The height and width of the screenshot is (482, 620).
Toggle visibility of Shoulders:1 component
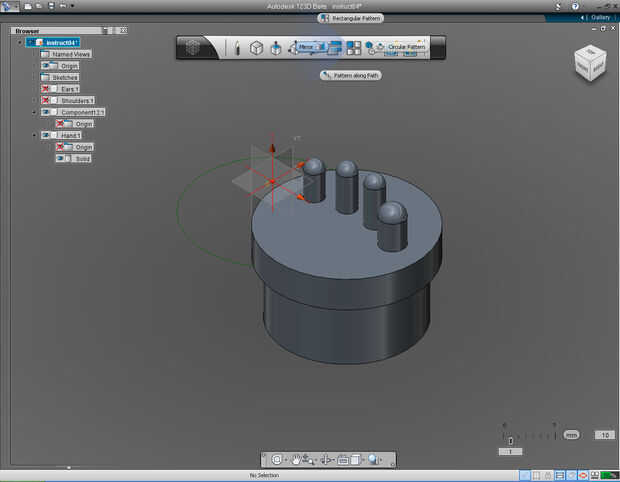[x=46, y=100]
